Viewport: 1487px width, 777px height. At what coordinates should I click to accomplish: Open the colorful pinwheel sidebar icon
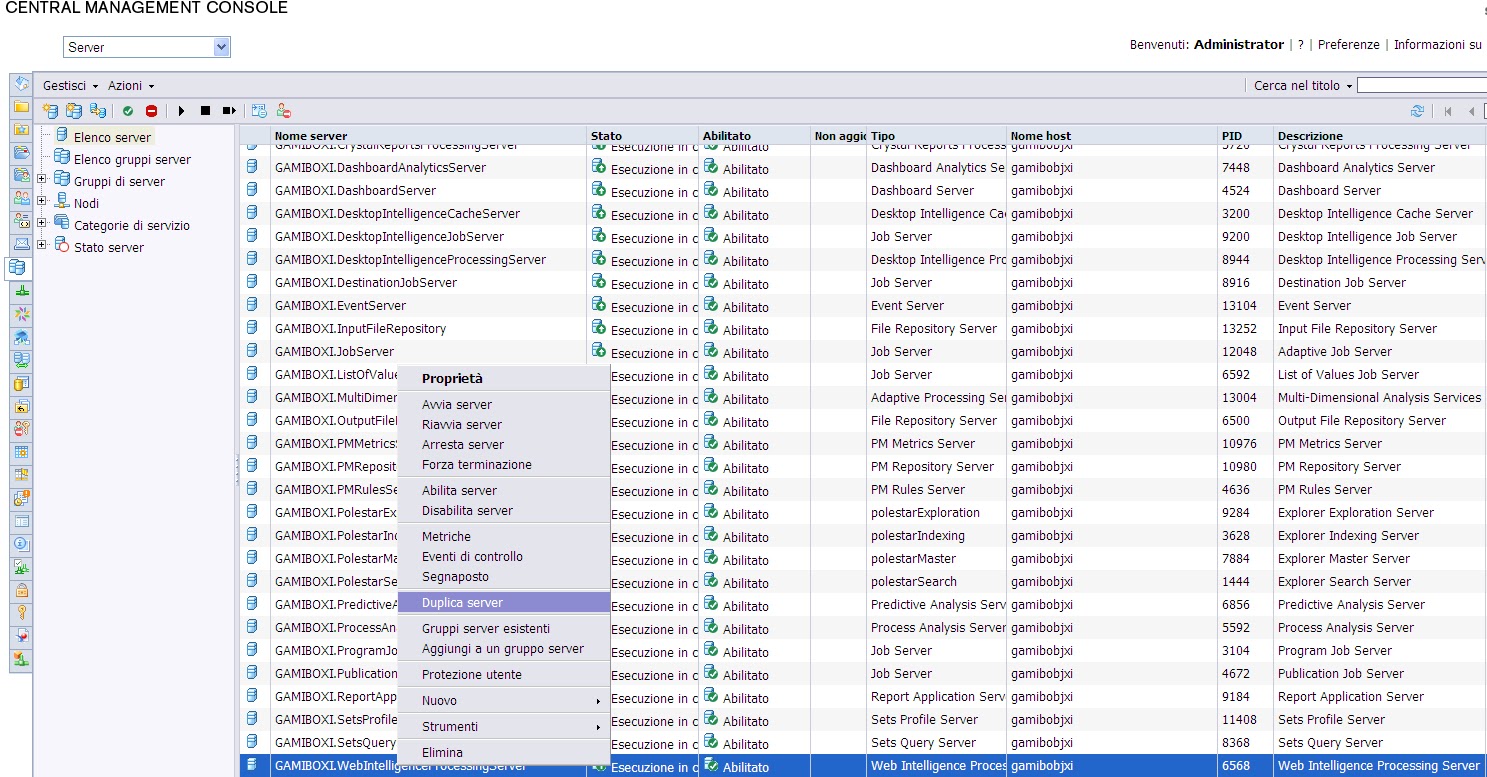point(21,314)
